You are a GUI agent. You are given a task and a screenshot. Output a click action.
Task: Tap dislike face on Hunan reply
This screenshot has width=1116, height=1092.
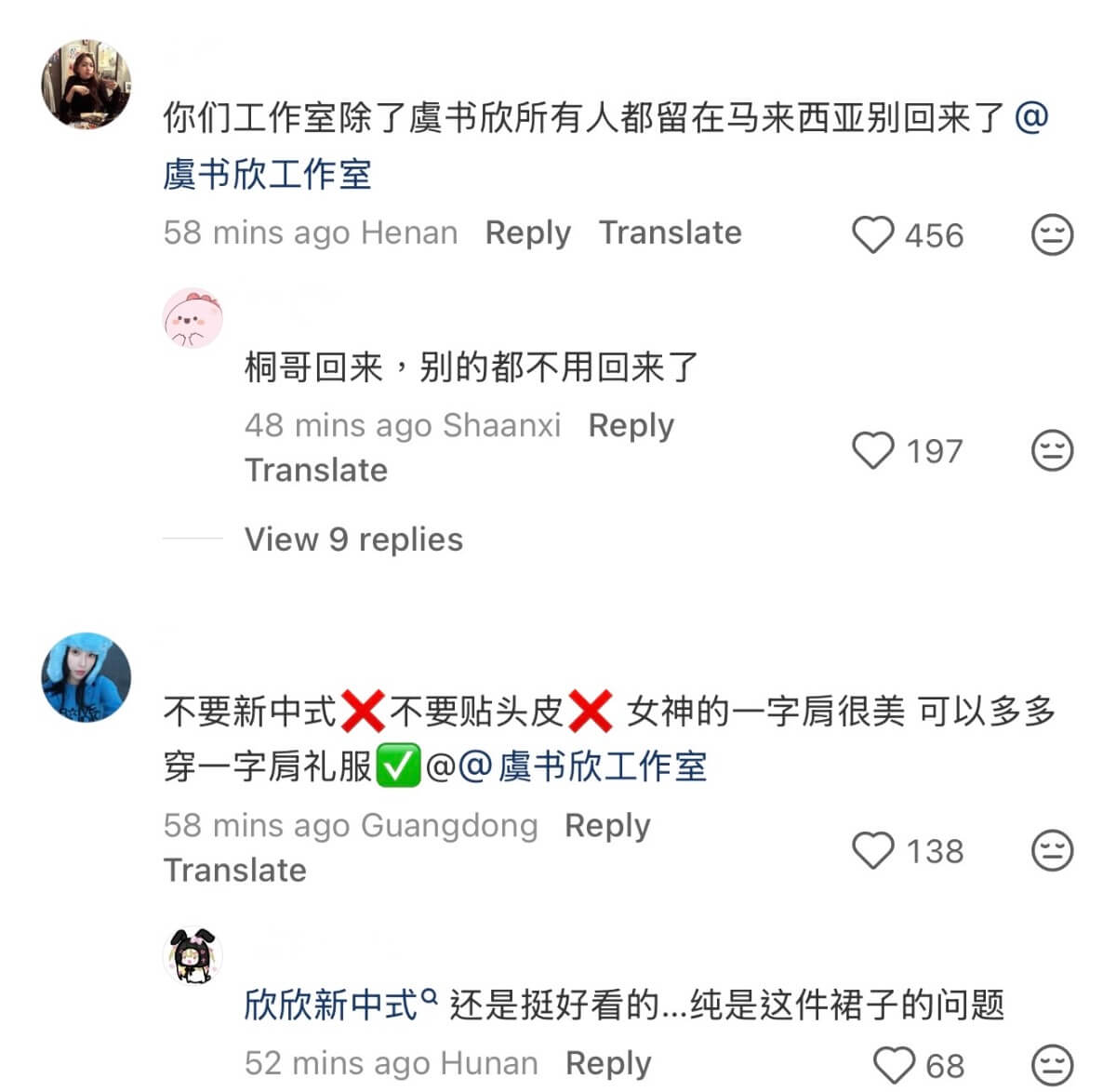(x=1052, y=1065)
